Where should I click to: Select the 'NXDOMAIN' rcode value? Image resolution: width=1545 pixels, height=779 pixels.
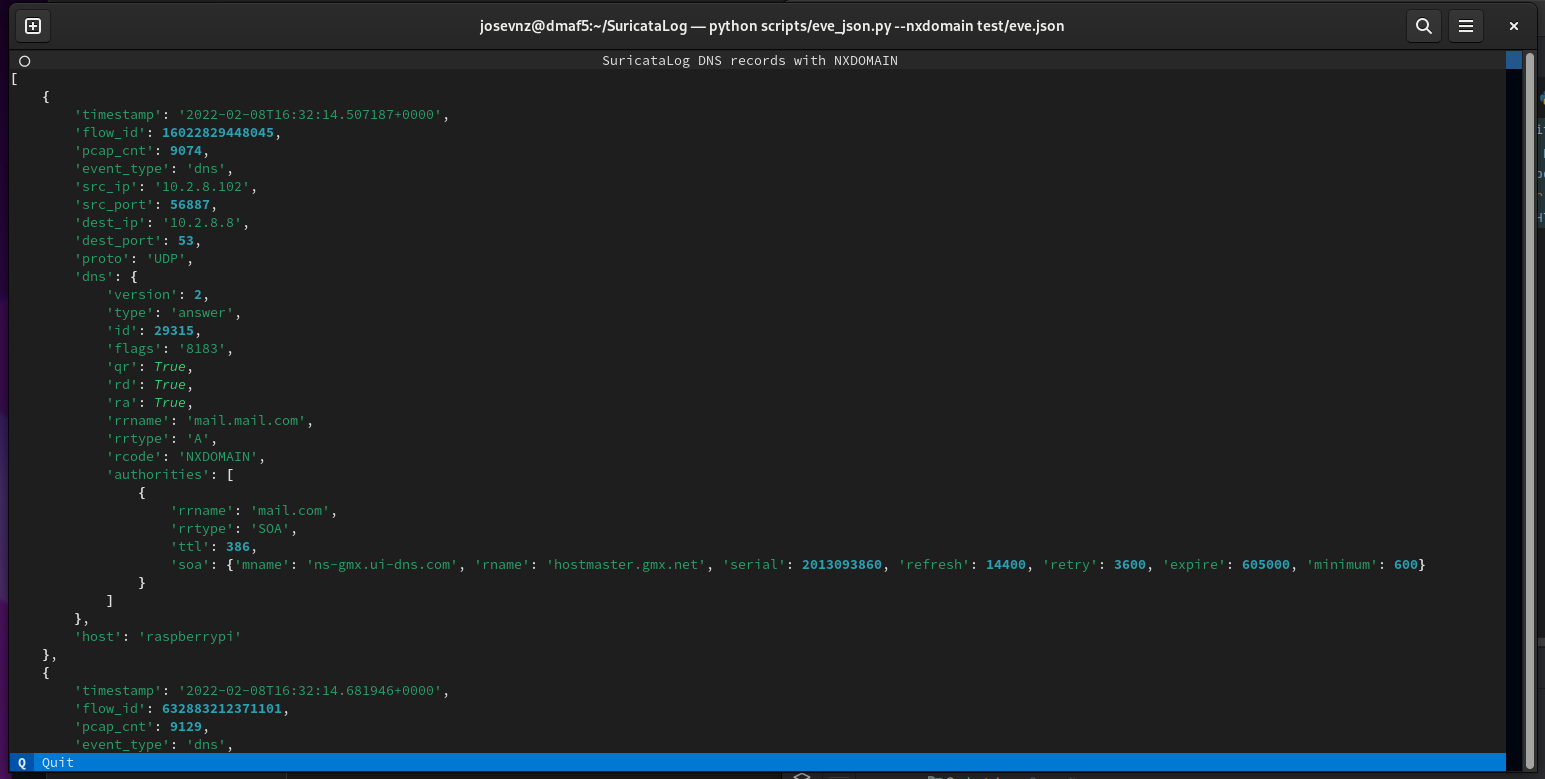click(x=219, y=456)
